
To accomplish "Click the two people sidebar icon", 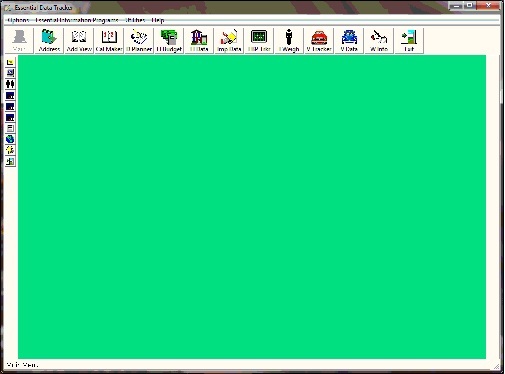I will (10, 84).
